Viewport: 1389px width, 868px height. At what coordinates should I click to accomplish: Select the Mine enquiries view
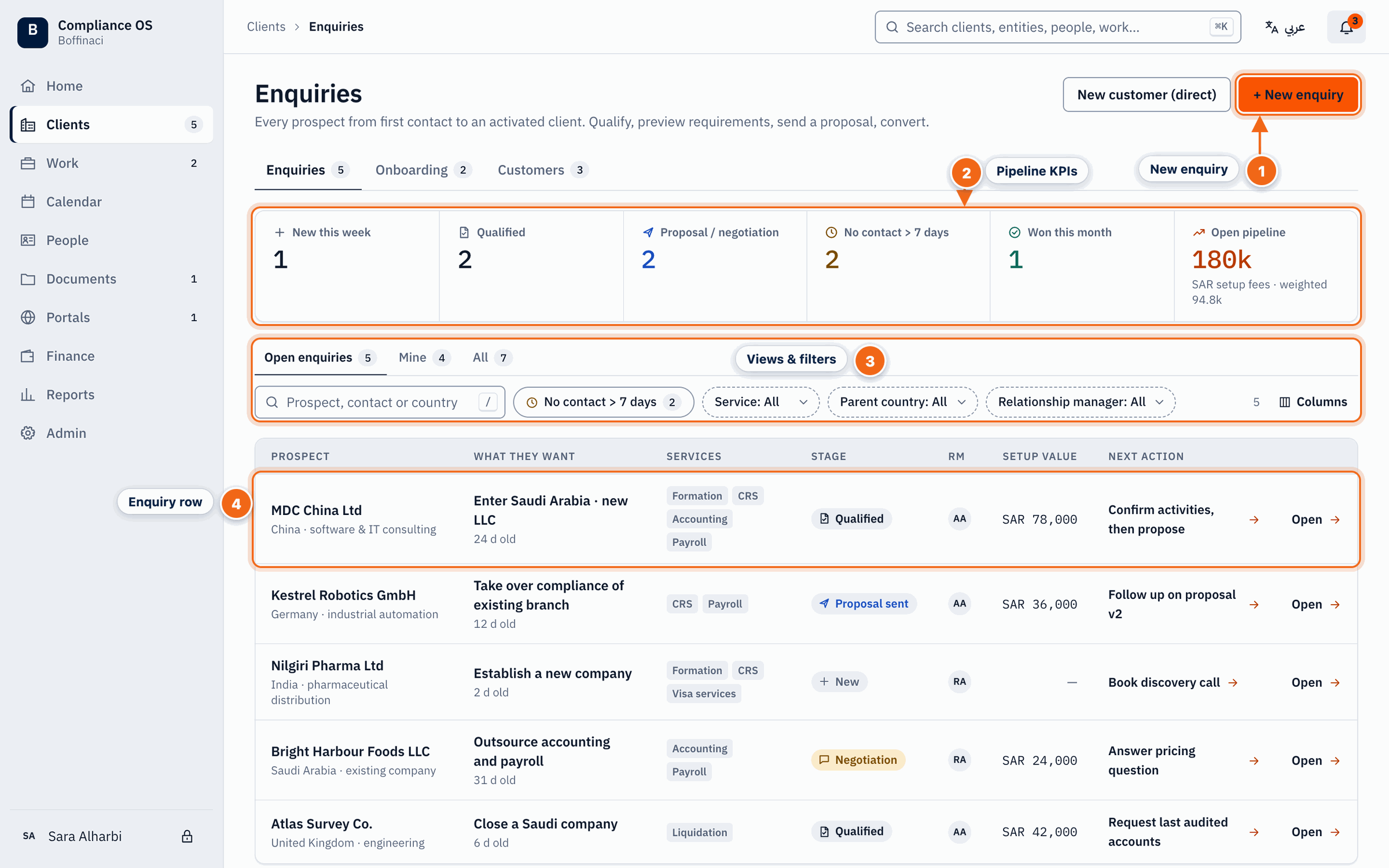pos(424,358)
